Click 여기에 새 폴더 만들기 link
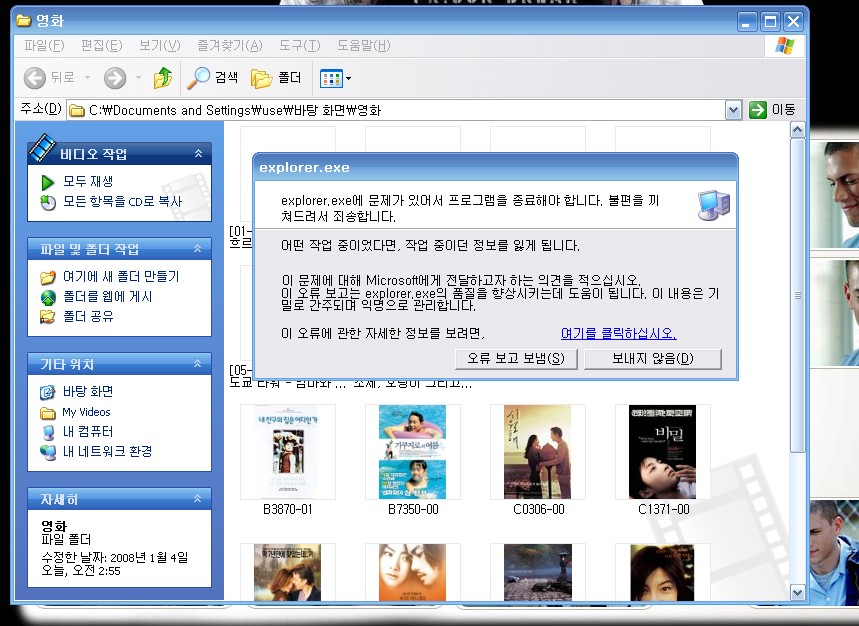Screen dimensions: 859x626 [121, 276]
